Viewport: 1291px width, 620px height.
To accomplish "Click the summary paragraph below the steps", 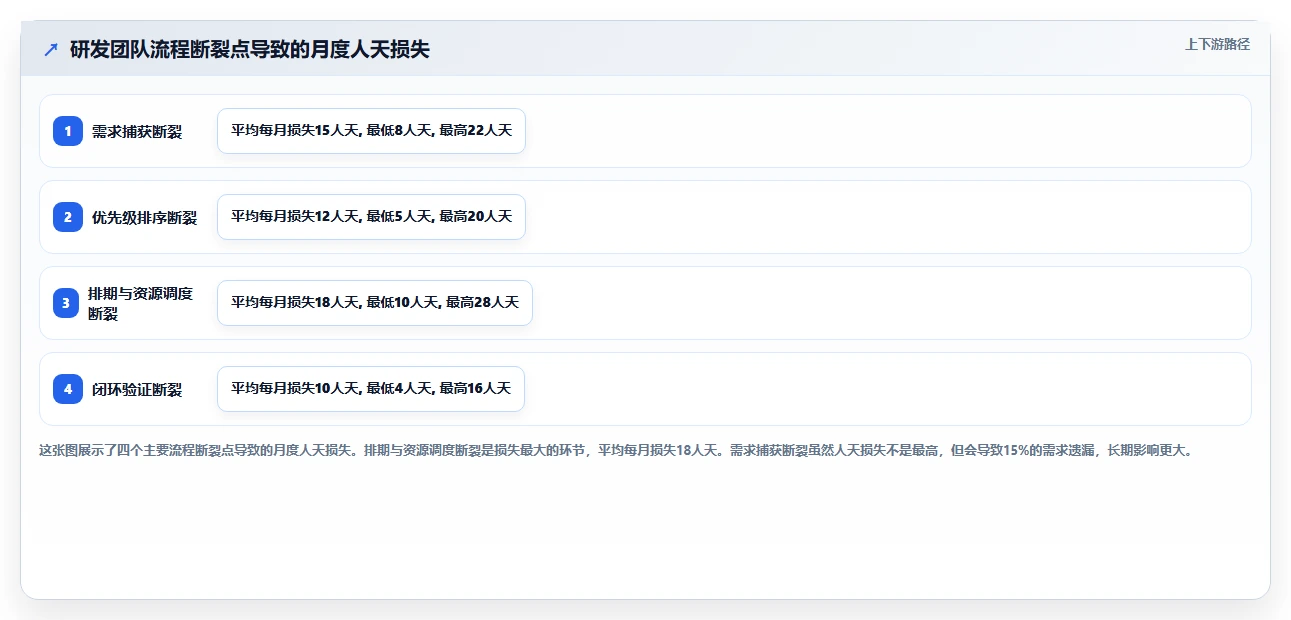I will click(x=615, y=450).
